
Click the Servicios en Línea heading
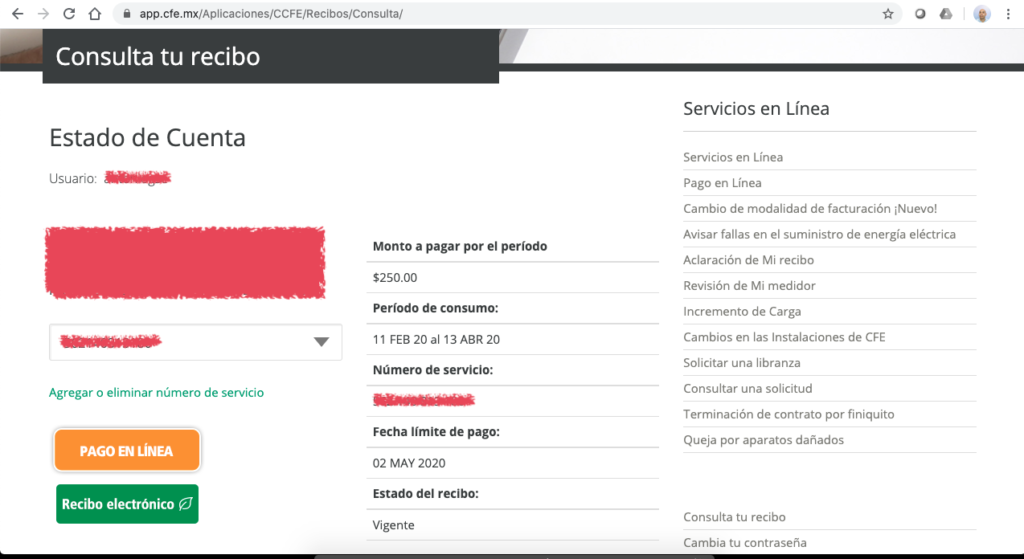(x=756, y=108)
